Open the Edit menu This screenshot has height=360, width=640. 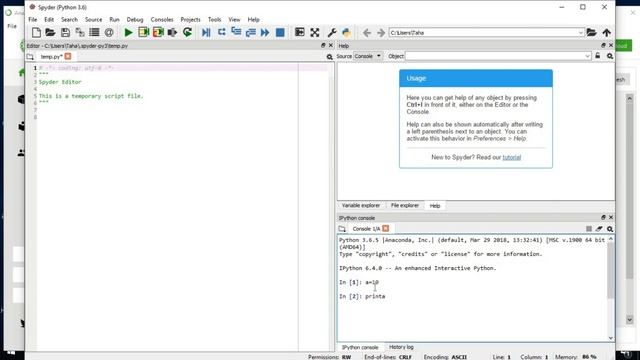tap(49, 20)
